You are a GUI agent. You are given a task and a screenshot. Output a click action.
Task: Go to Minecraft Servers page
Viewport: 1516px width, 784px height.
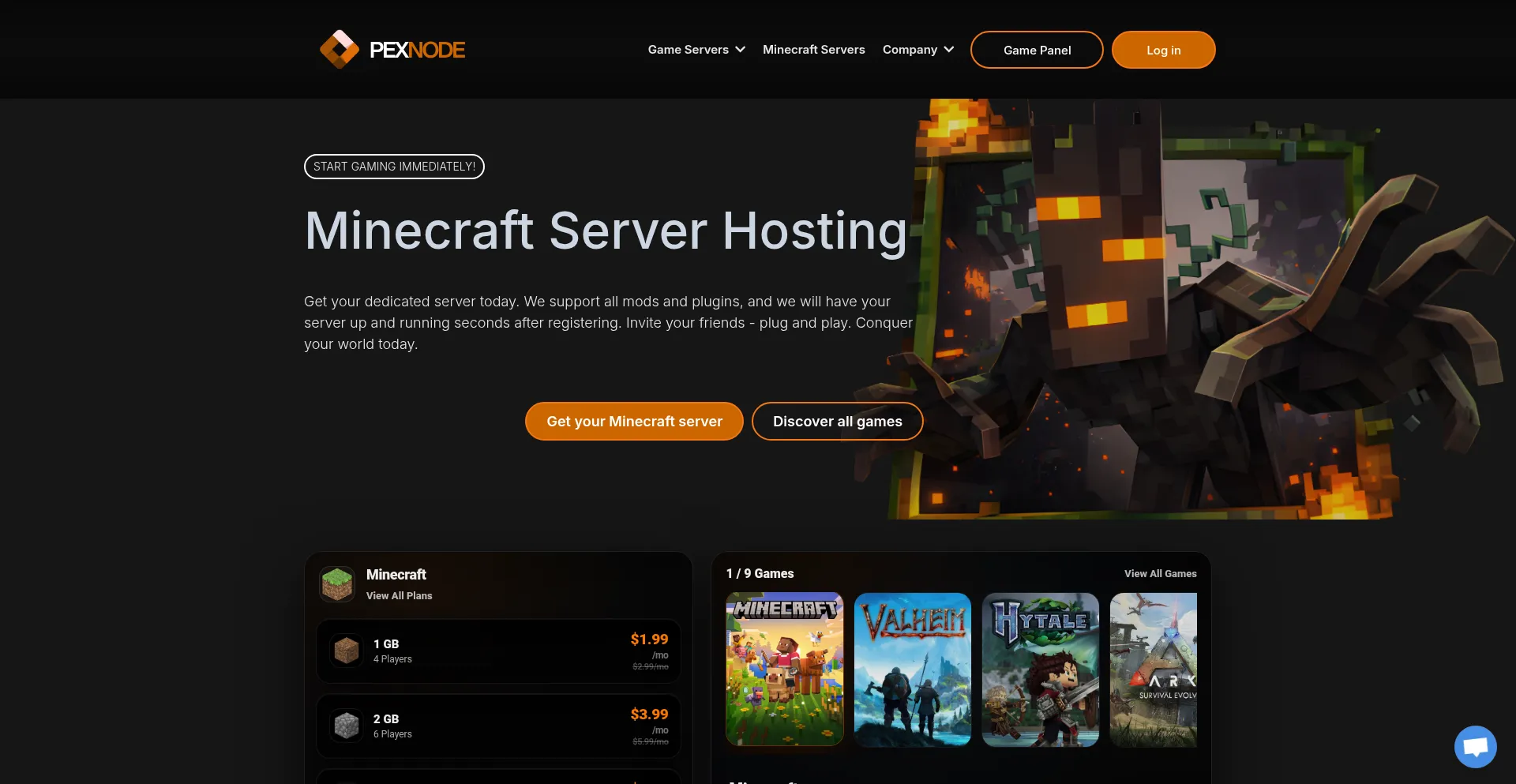point(814,50)
